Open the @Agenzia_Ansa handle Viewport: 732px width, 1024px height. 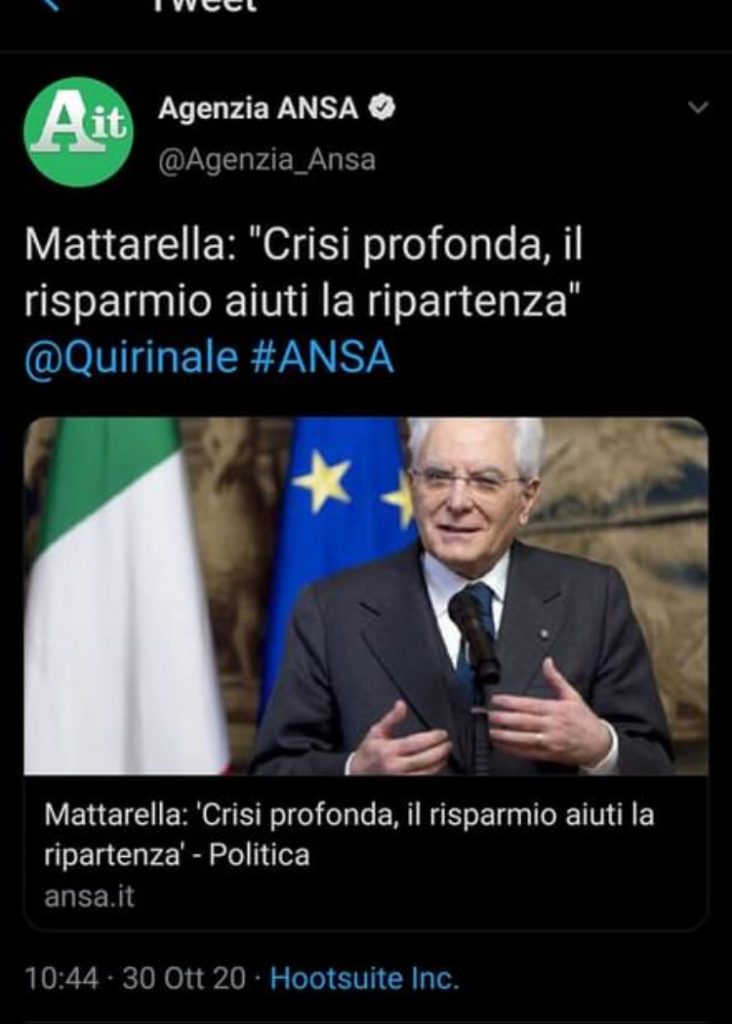(x=267, y=159)
